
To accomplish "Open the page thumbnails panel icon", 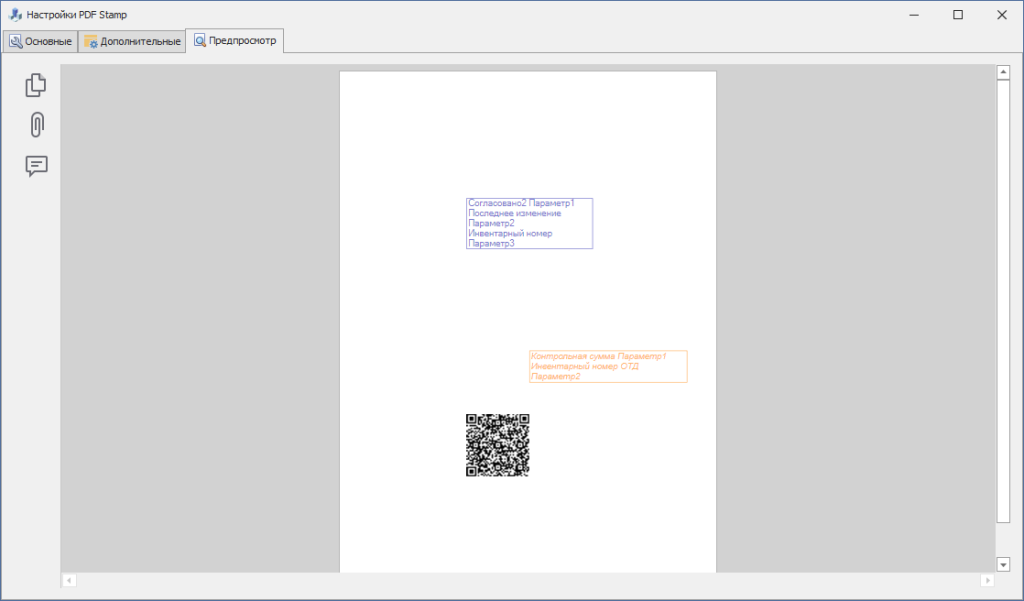I will pos(36,86).
